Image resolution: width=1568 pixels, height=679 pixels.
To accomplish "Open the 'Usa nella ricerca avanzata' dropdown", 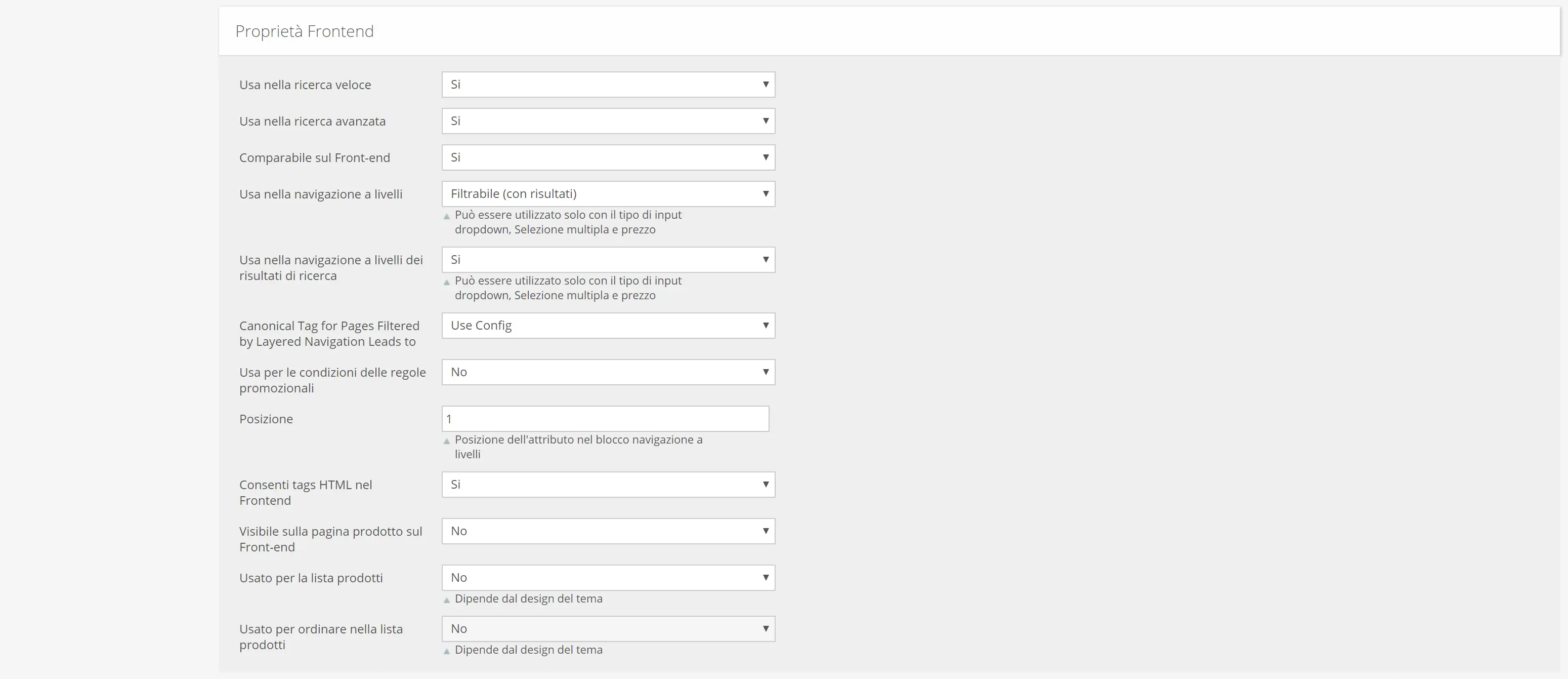I will pos(608,121).
